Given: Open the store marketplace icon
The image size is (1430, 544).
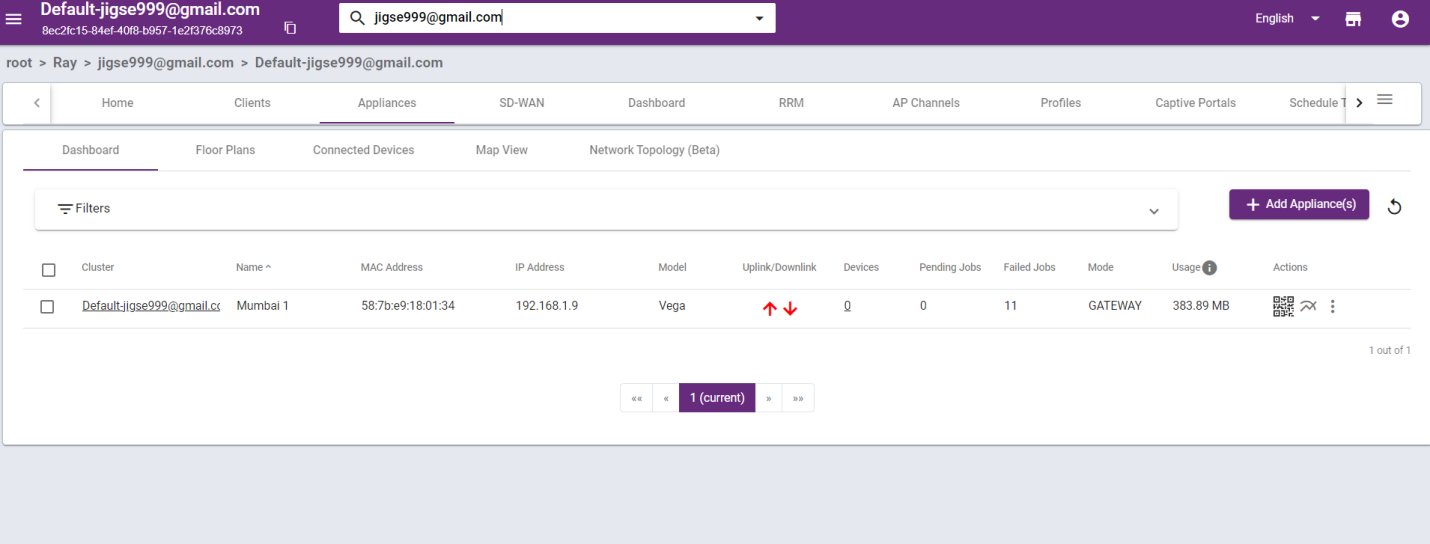Looking at the screenshot, I should coord(1354,19).
